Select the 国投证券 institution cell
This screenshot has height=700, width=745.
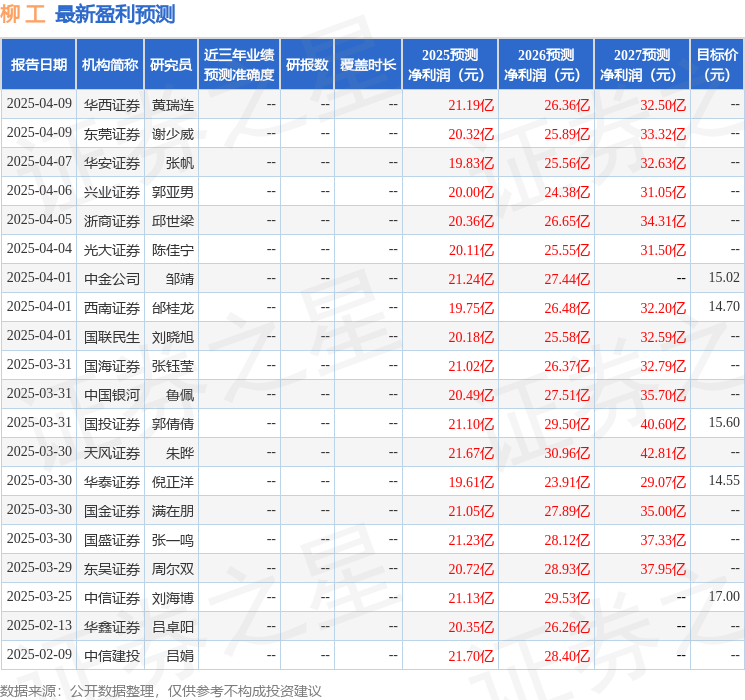[x=112, y=424]
